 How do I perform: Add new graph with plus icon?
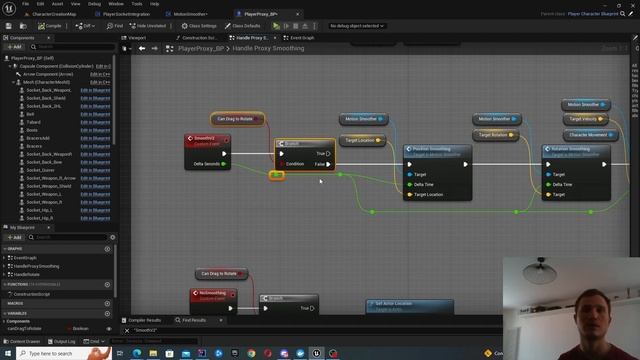(107, 249)
